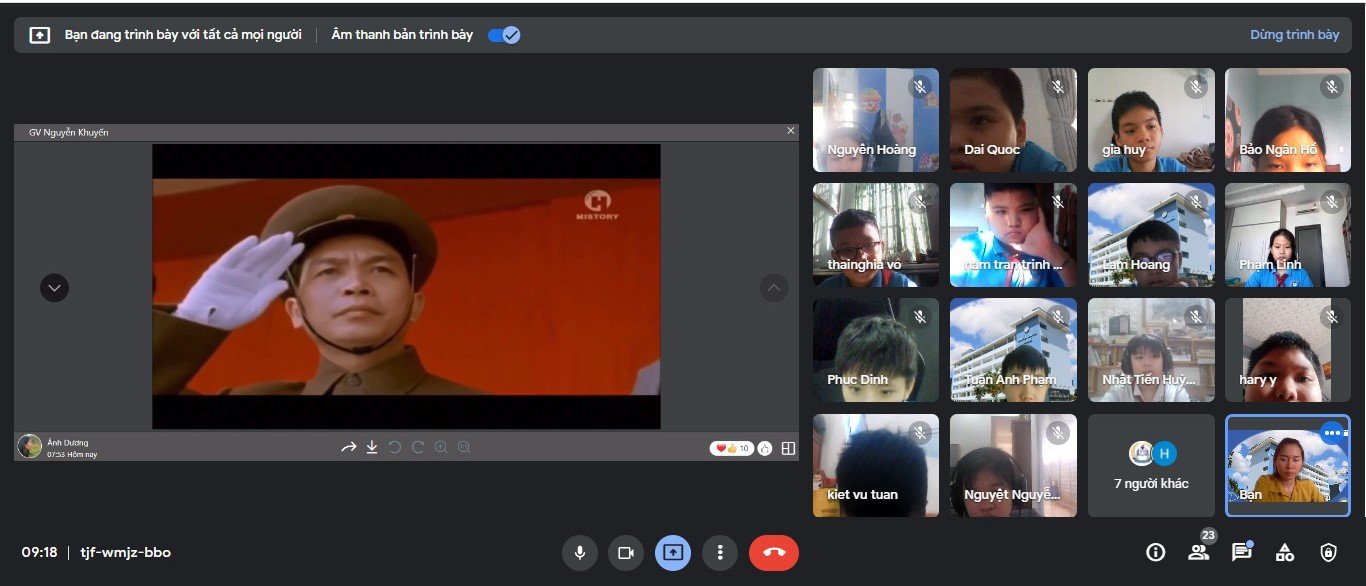Open the Activities shapes icon
This screenshot has height=586, width=1366.
point(1285,552)
